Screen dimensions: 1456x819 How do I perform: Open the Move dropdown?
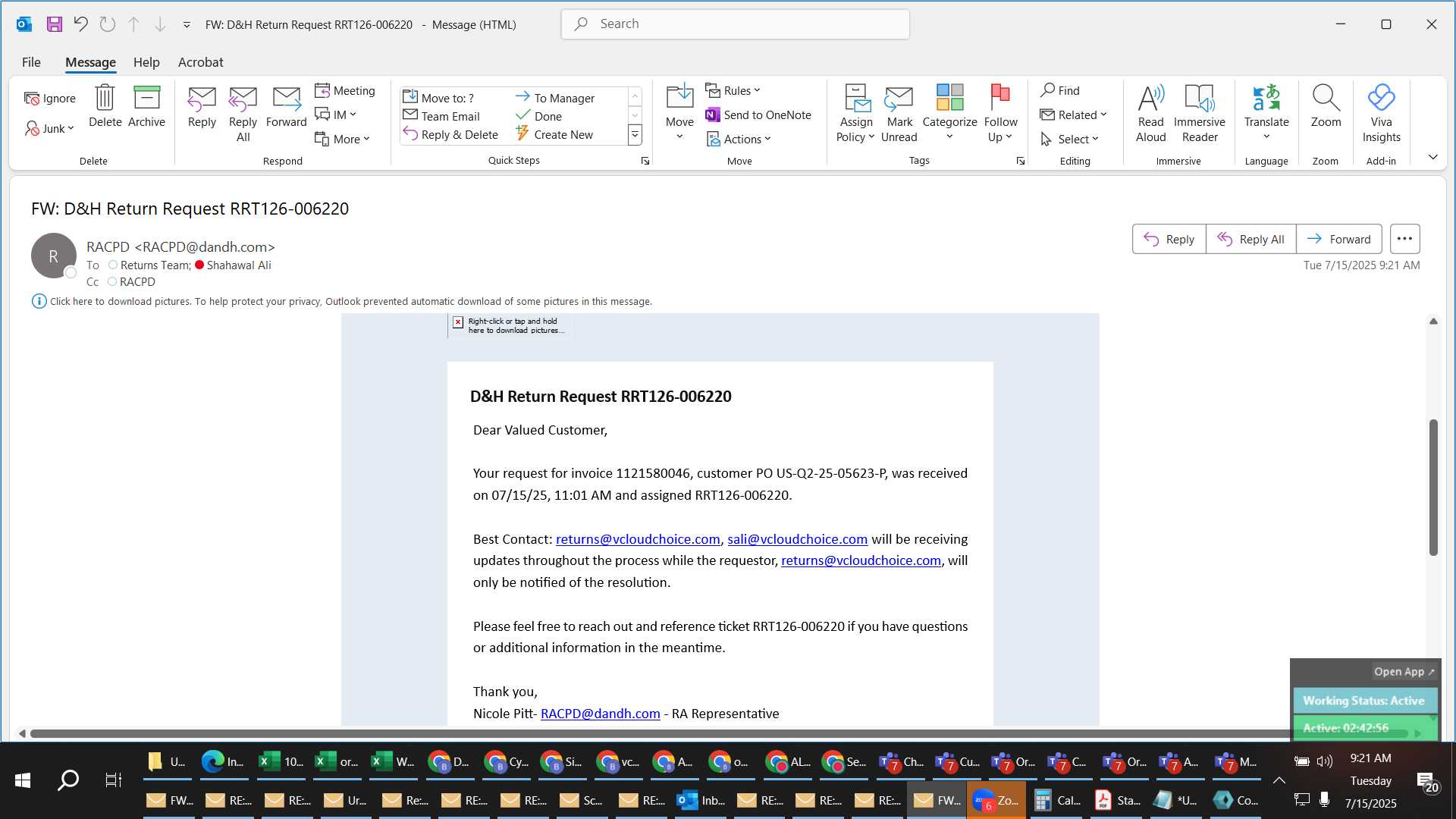pos(679,114)
